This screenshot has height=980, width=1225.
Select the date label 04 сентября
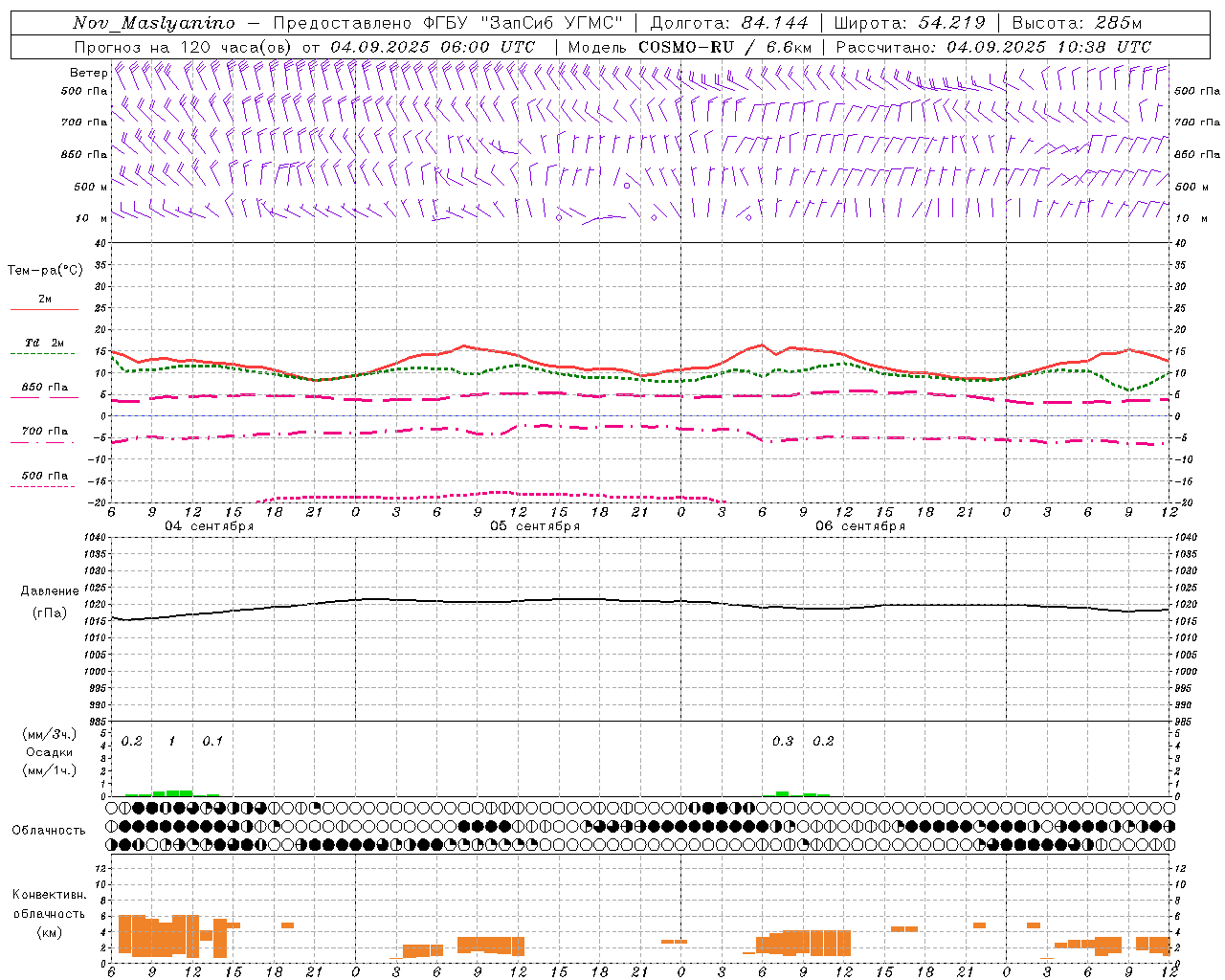[210, 526]
